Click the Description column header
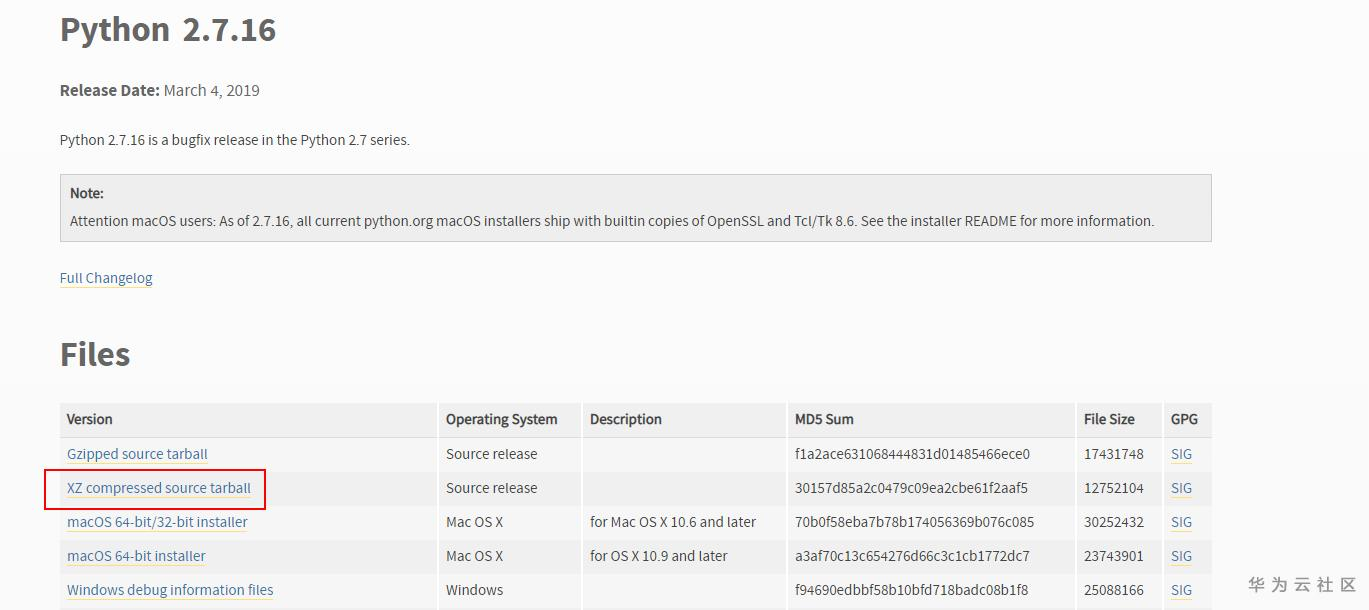The height and width of the screenshot is (610, 1369). click(x=625, y=419)
